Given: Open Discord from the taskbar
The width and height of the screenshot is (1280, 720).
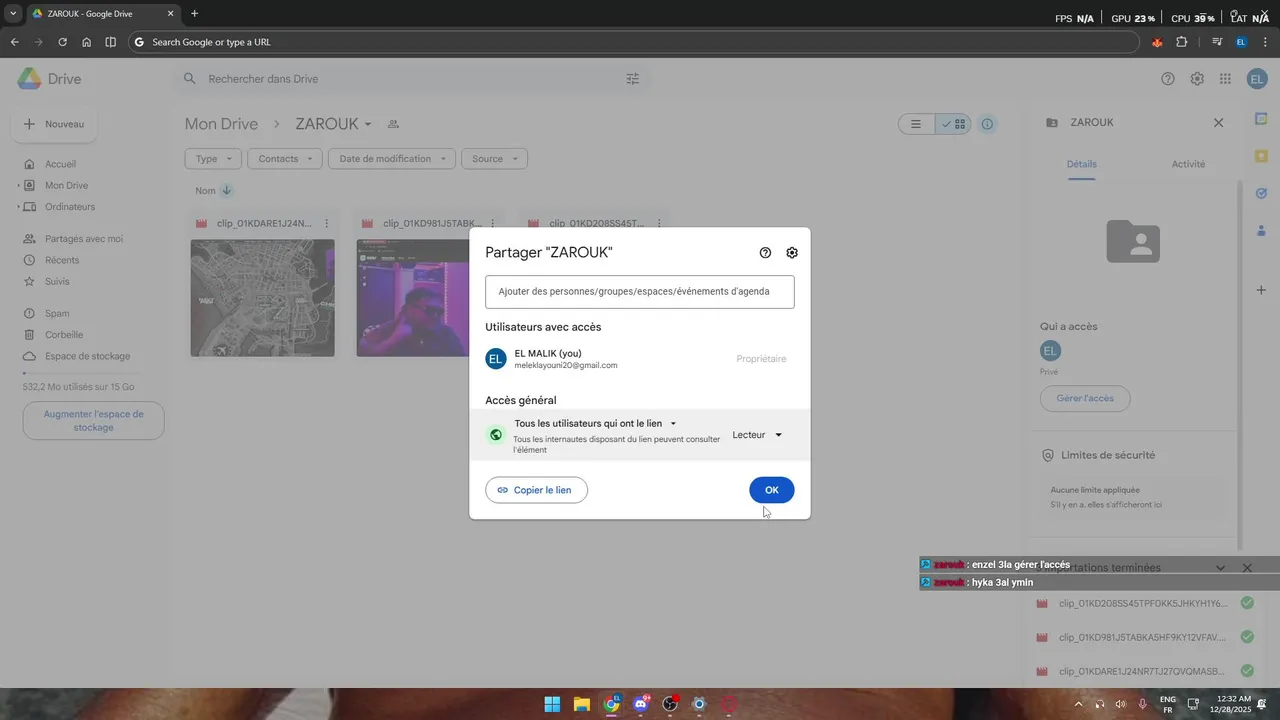Looking at the screenshot, I should pyautogui.click(x=641, y=704).
